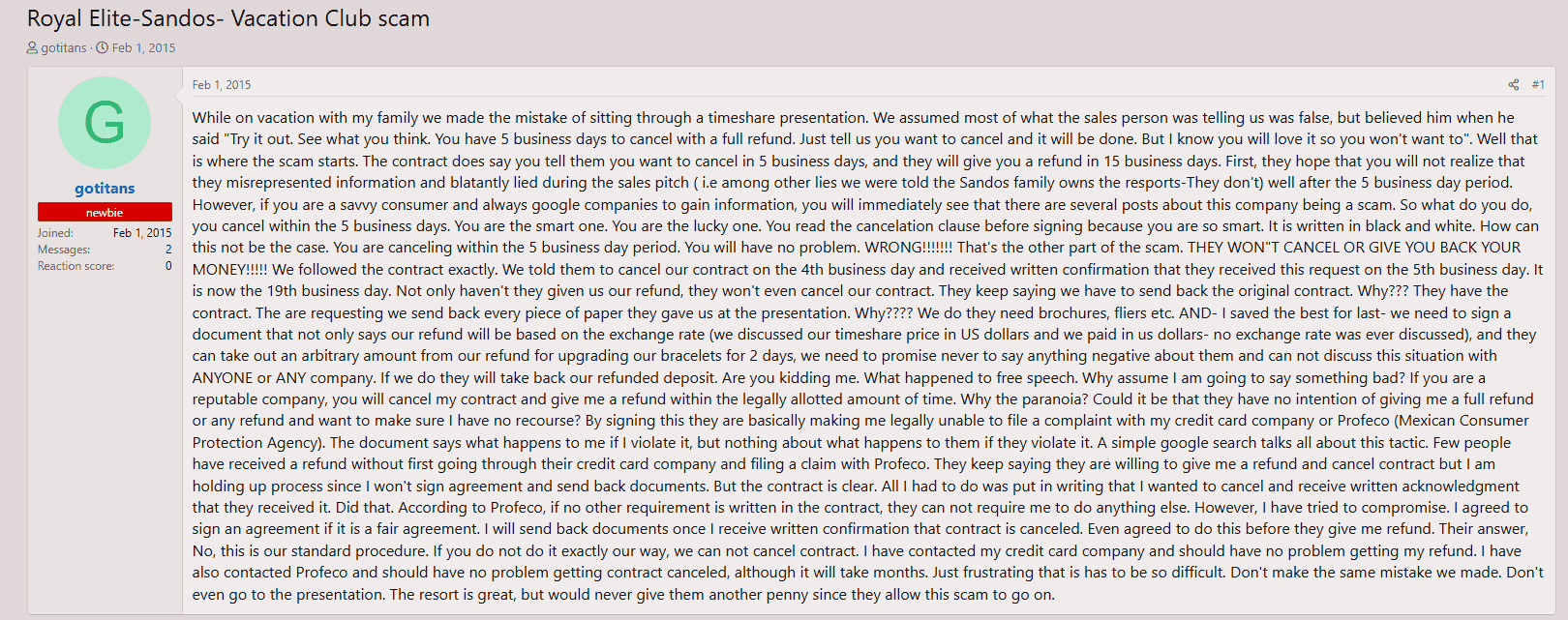Open gotitans username below the avatar
Viewport: 1568px width, 620px height.
[x=105, y=188]
